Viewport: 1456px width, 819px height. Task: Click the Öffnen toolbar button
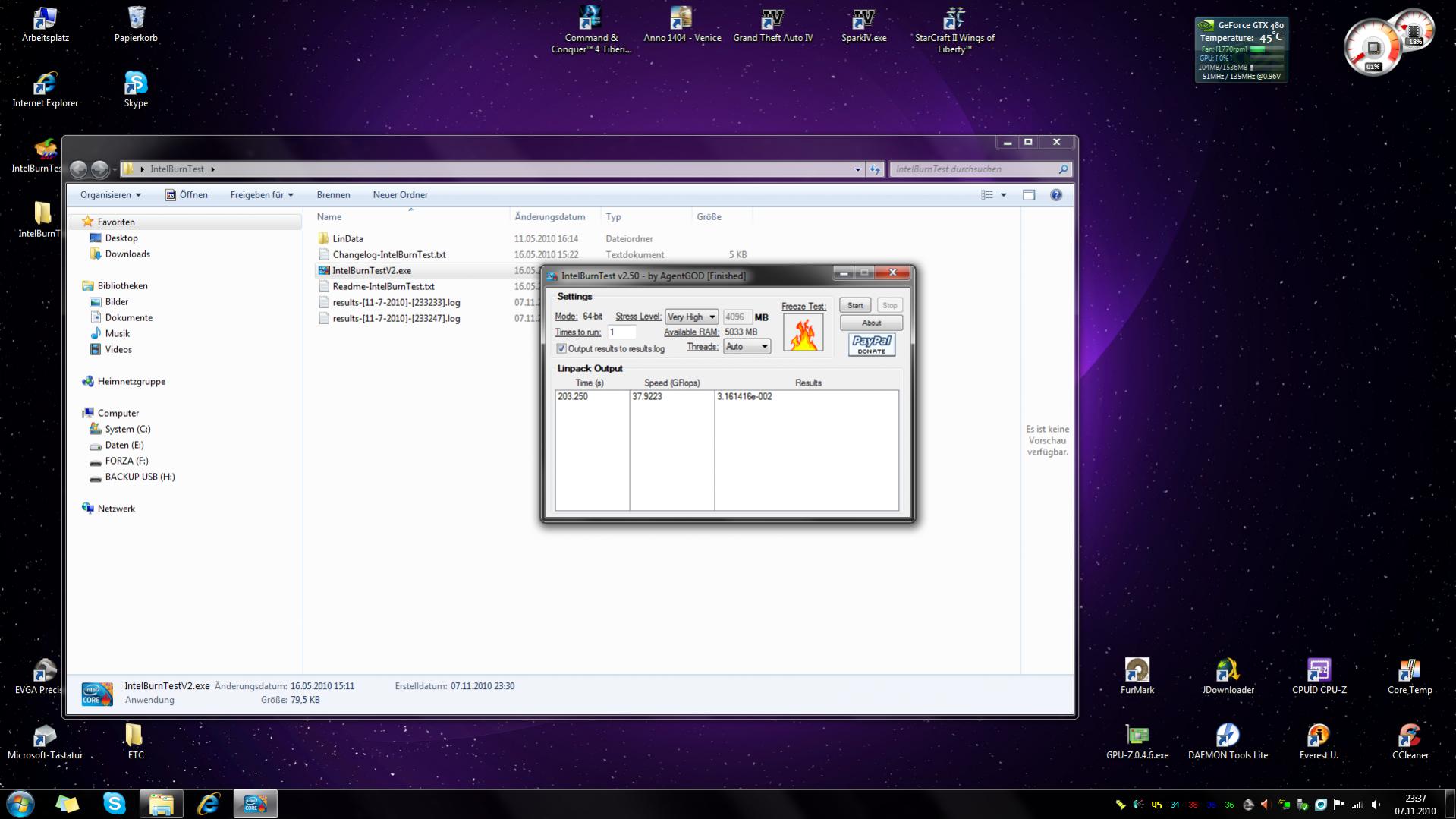click(x=187, y=195)
